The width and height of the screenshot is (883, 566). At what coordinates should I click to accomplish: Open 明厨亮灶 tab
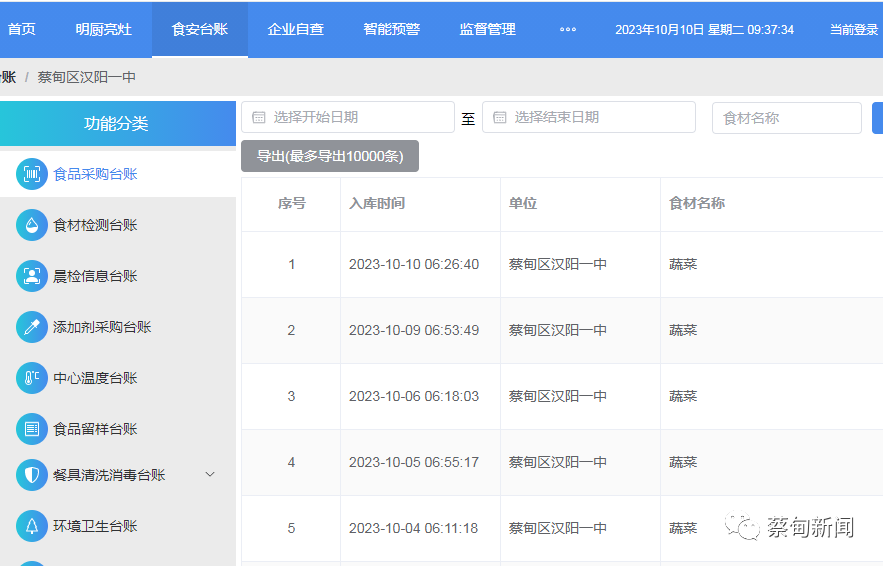pos(104,29)
